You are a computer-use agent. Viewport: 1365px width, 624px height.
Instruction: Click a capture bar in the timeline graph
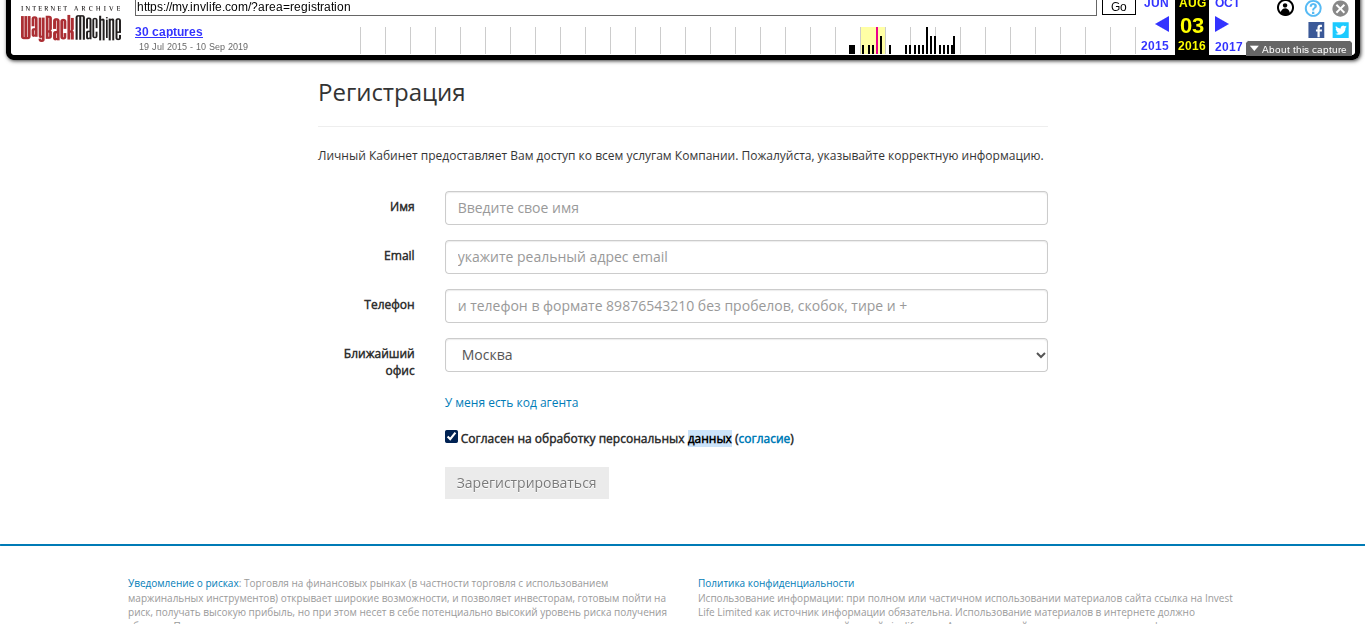[x=928, y=42]
